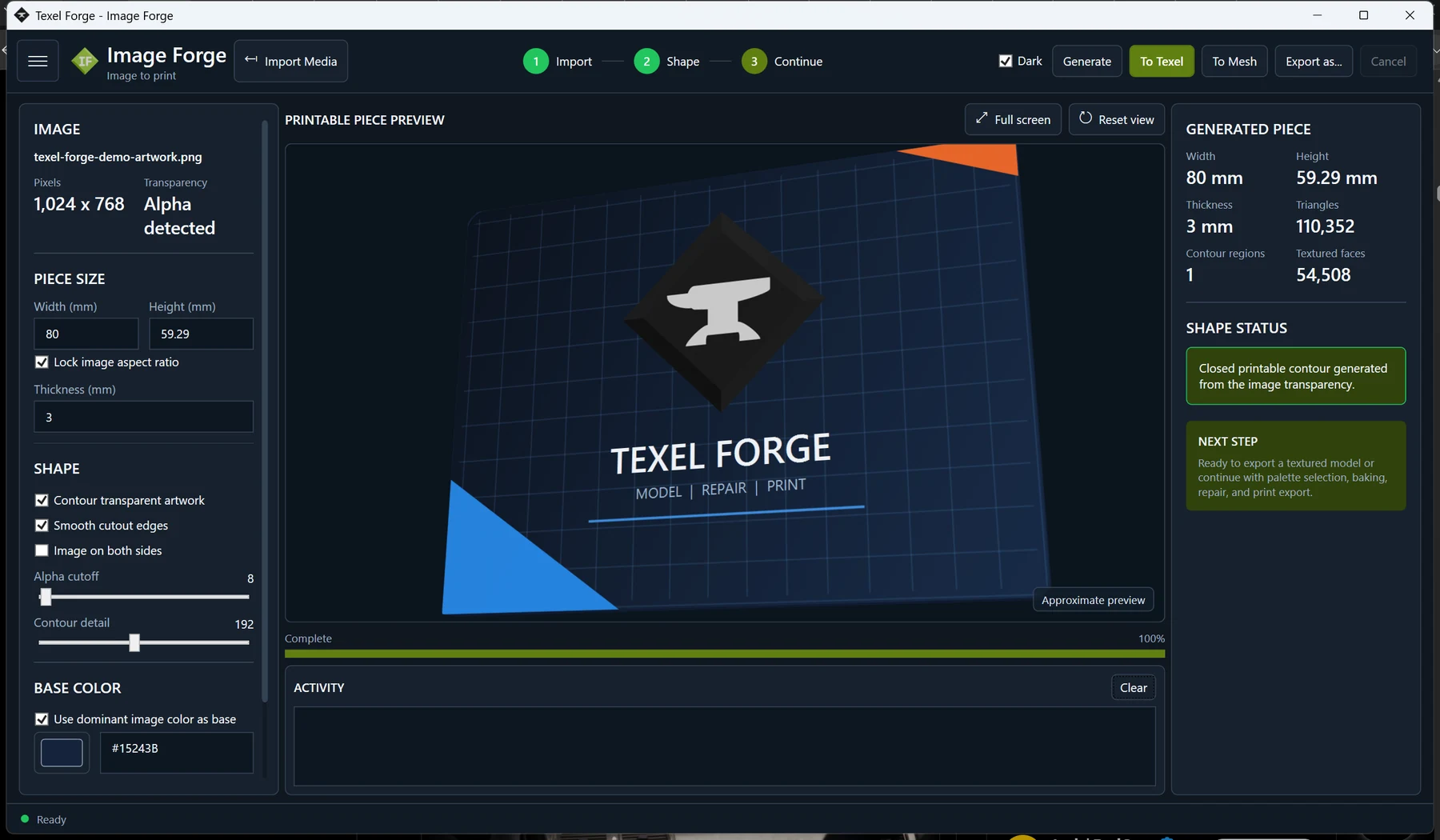Click the Texel Forge title bar icon

21,15
